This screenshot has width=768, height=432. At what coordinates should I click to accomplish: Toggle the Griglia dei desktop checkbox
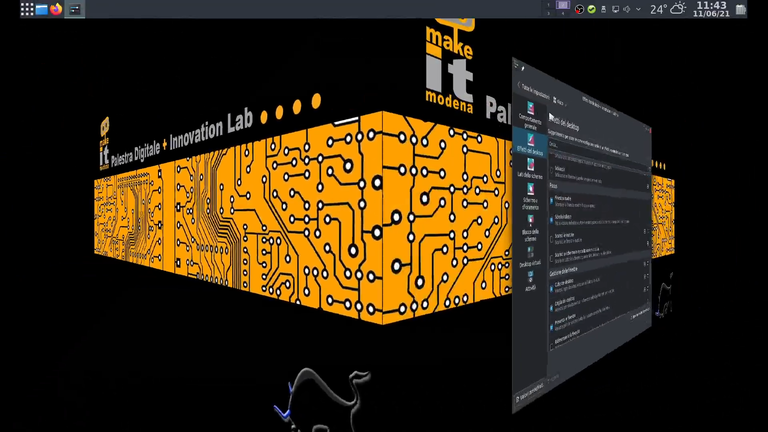552,301
